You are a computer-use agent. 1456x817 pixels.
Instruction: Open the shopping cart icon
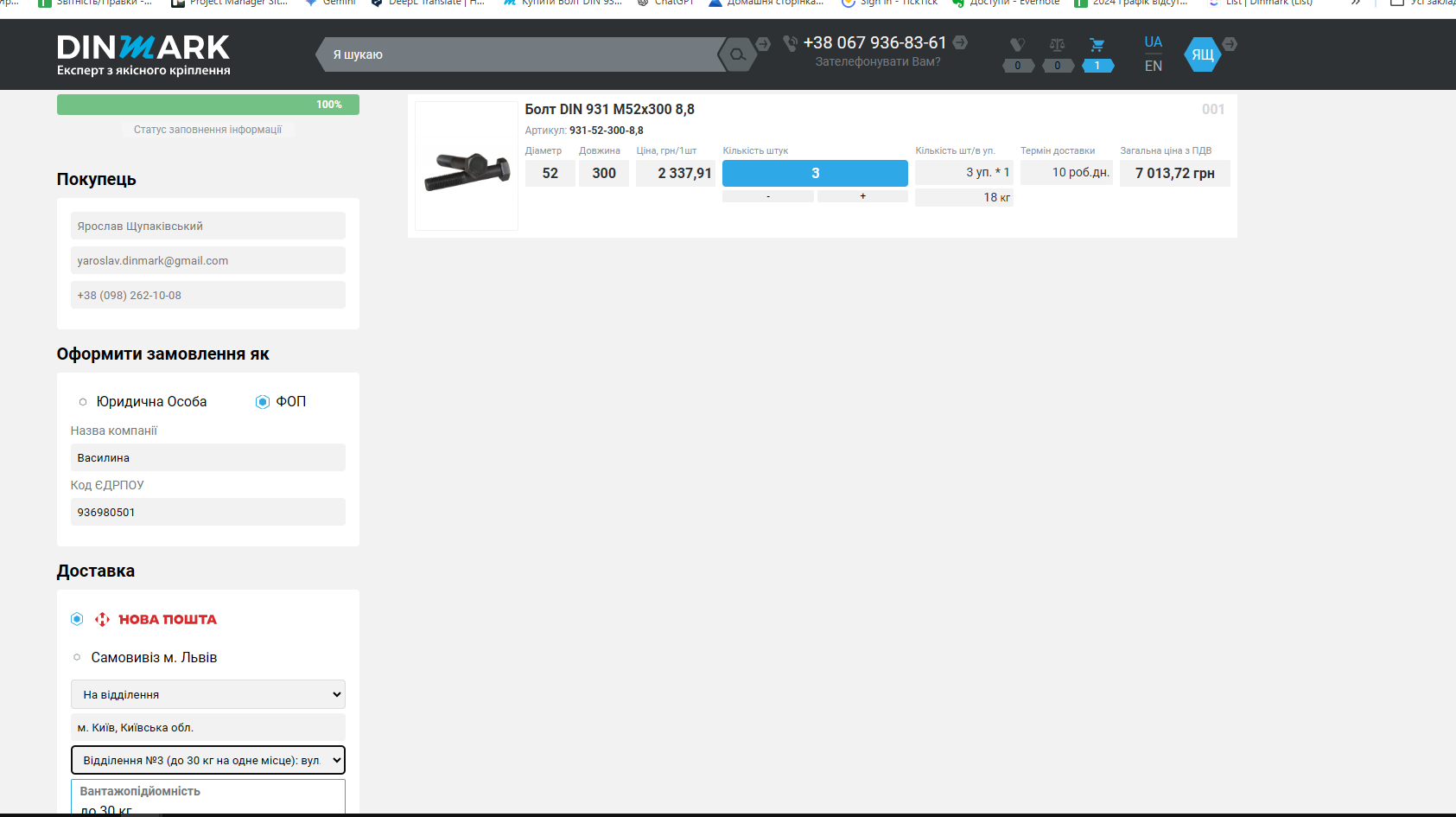click(1097, 45)
